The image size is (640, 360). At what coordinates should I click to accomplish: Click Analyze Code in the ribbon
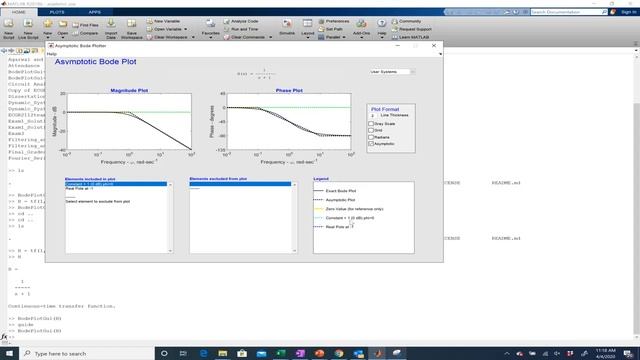241,21
